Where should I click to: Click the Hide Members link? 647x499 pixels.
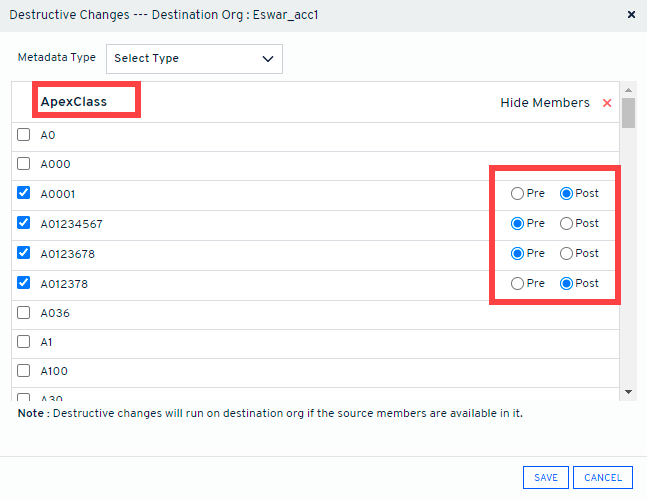point(544,103)
